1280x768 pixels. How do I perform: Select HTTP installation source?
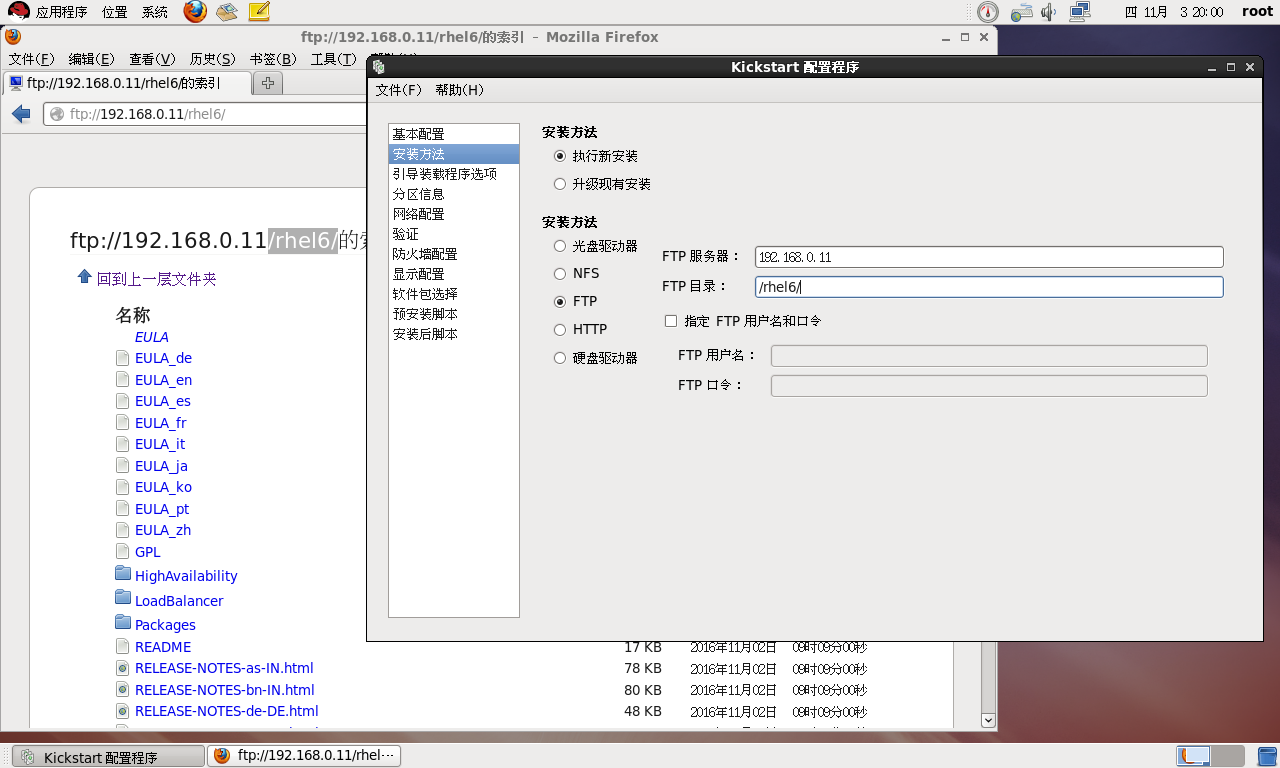click(x=560, y=329)
